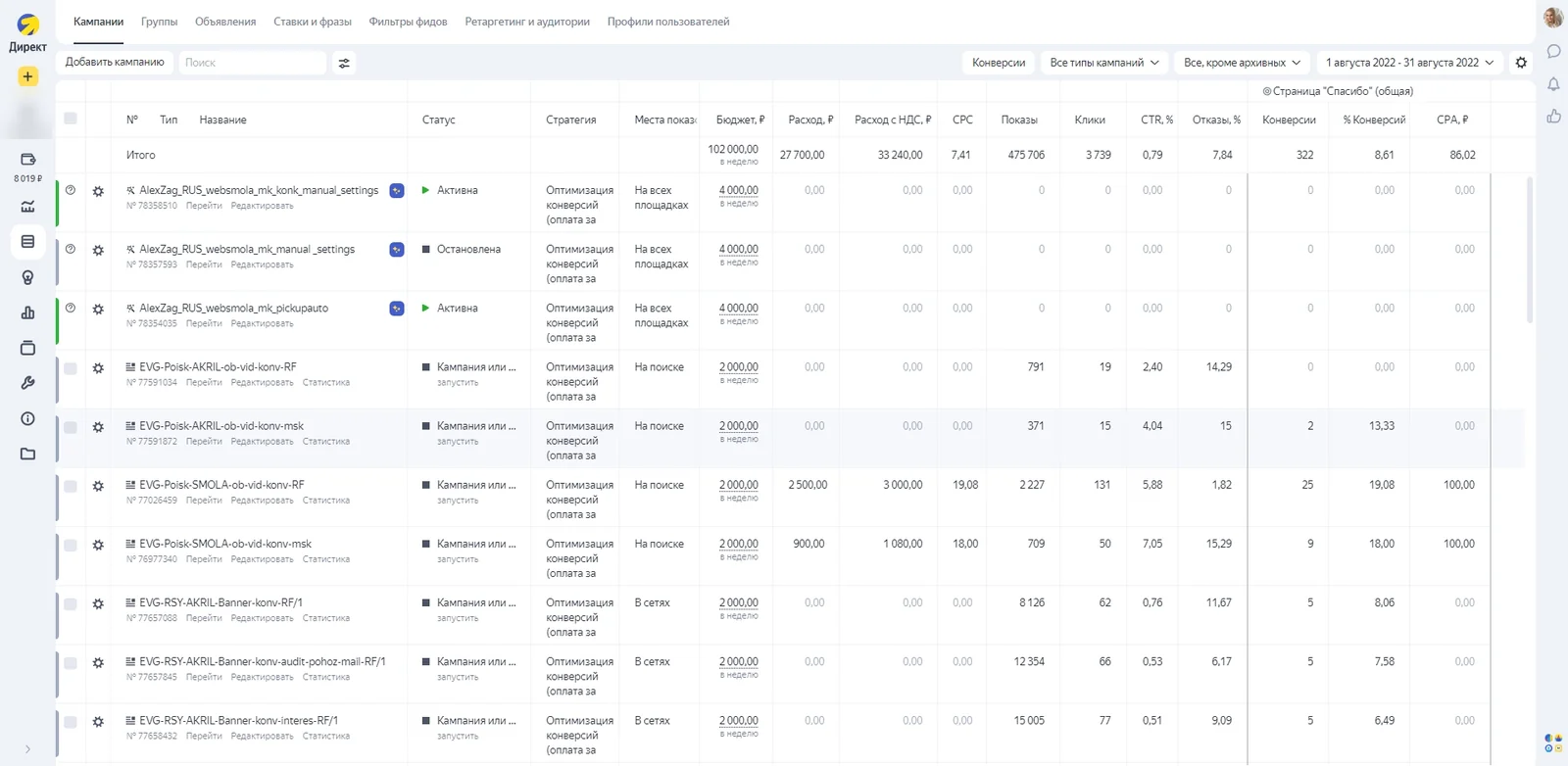1568x766 pixels.
Task: Open Ретаргетинг и аудитории tab
Action: pos(527,22)
